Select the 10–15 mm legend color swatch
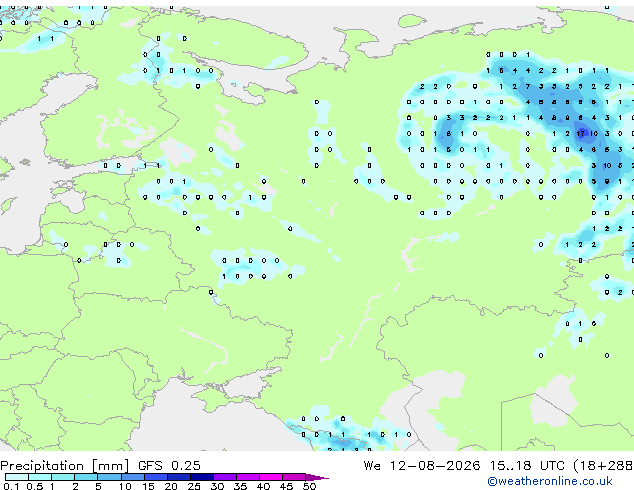 tap(133, 477)
